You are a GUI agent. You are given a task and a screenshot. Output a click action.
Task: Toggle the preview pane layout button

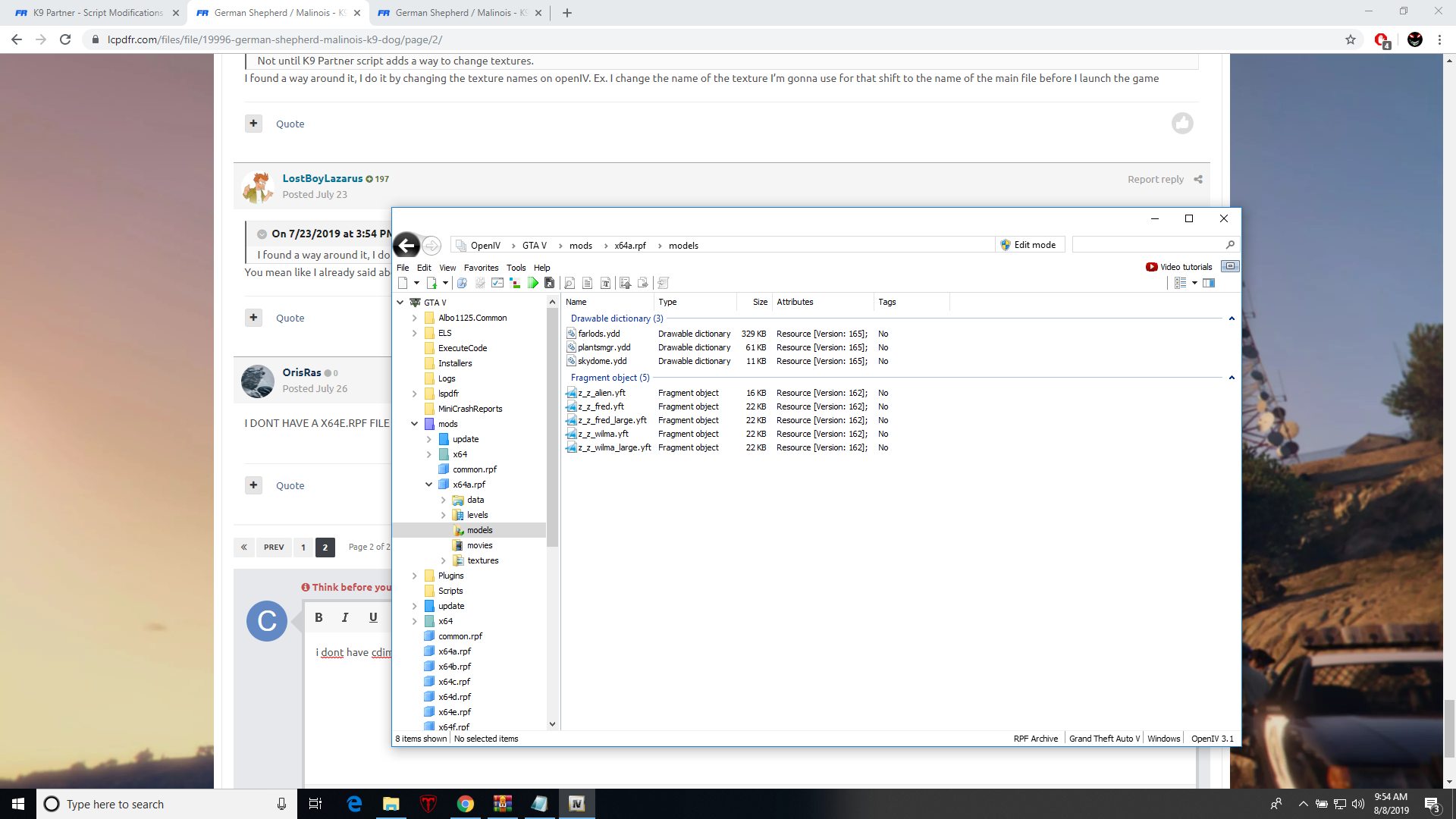click(x=1209, y=283)
